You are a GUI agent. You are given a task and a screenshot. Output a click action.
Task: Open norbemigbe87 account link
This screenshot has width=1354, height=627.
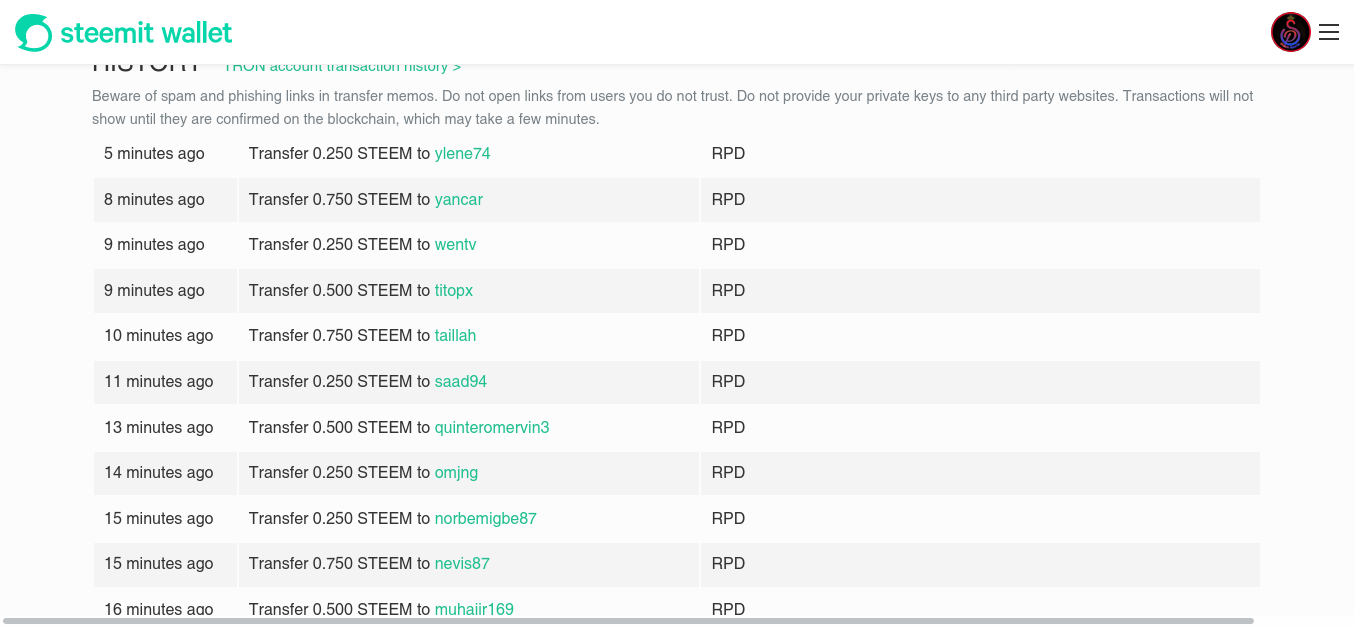pyautogui.click(x=485, y=519)
